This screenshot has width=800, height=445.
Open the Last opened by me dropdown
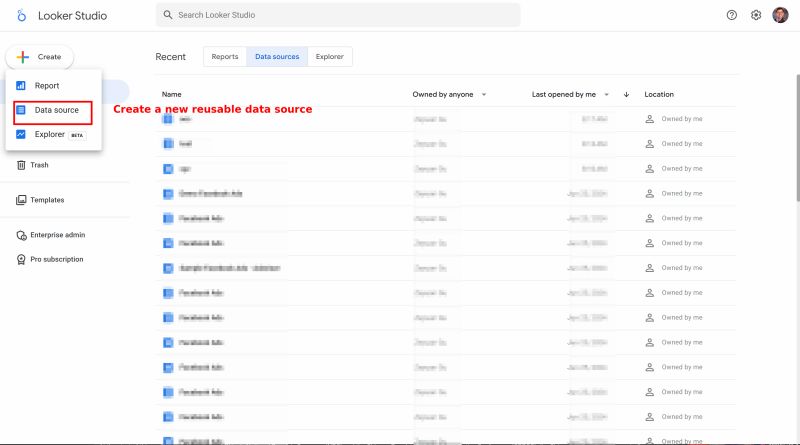click(x=570, y=94)
